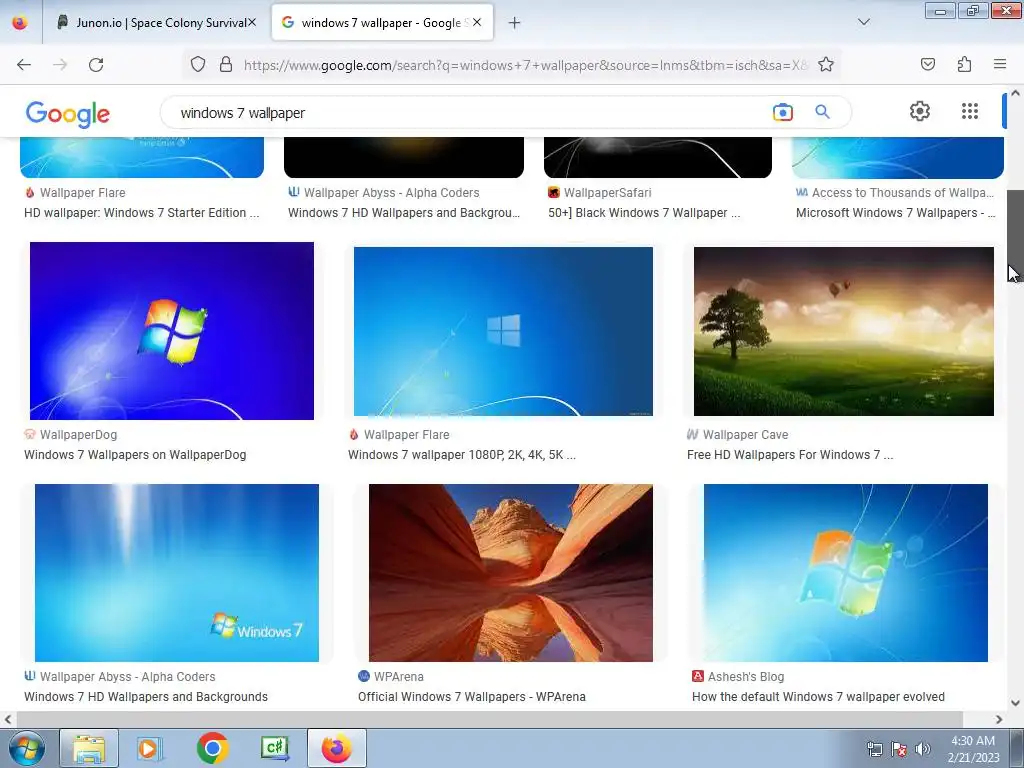
Task: Click the WPArena source label
Action: [x=398, y=677]
